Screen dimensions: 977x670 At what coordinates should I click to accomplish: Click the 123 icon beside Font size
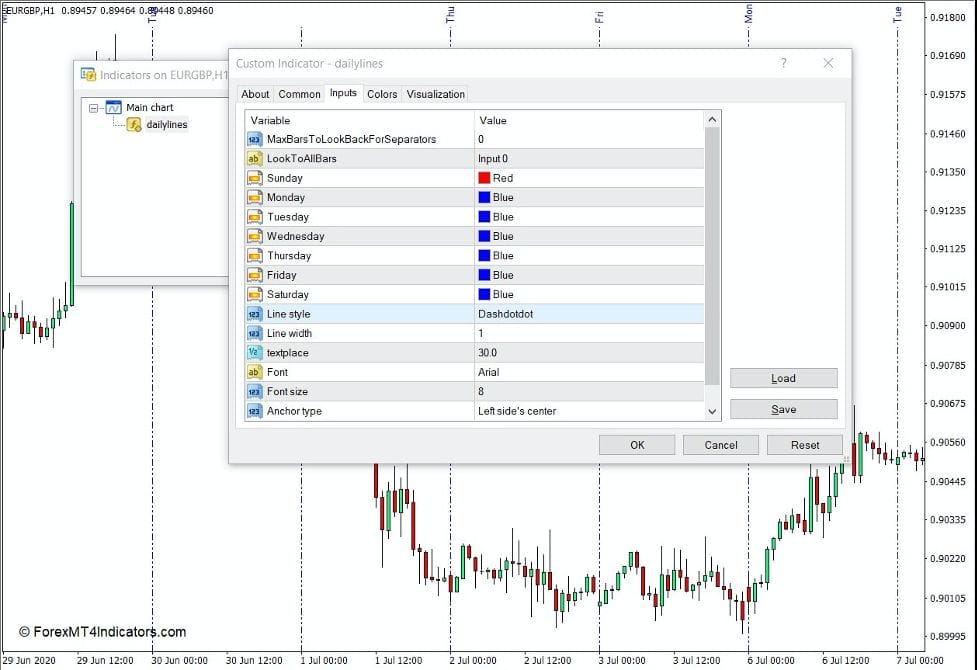(x=255, y=391)
